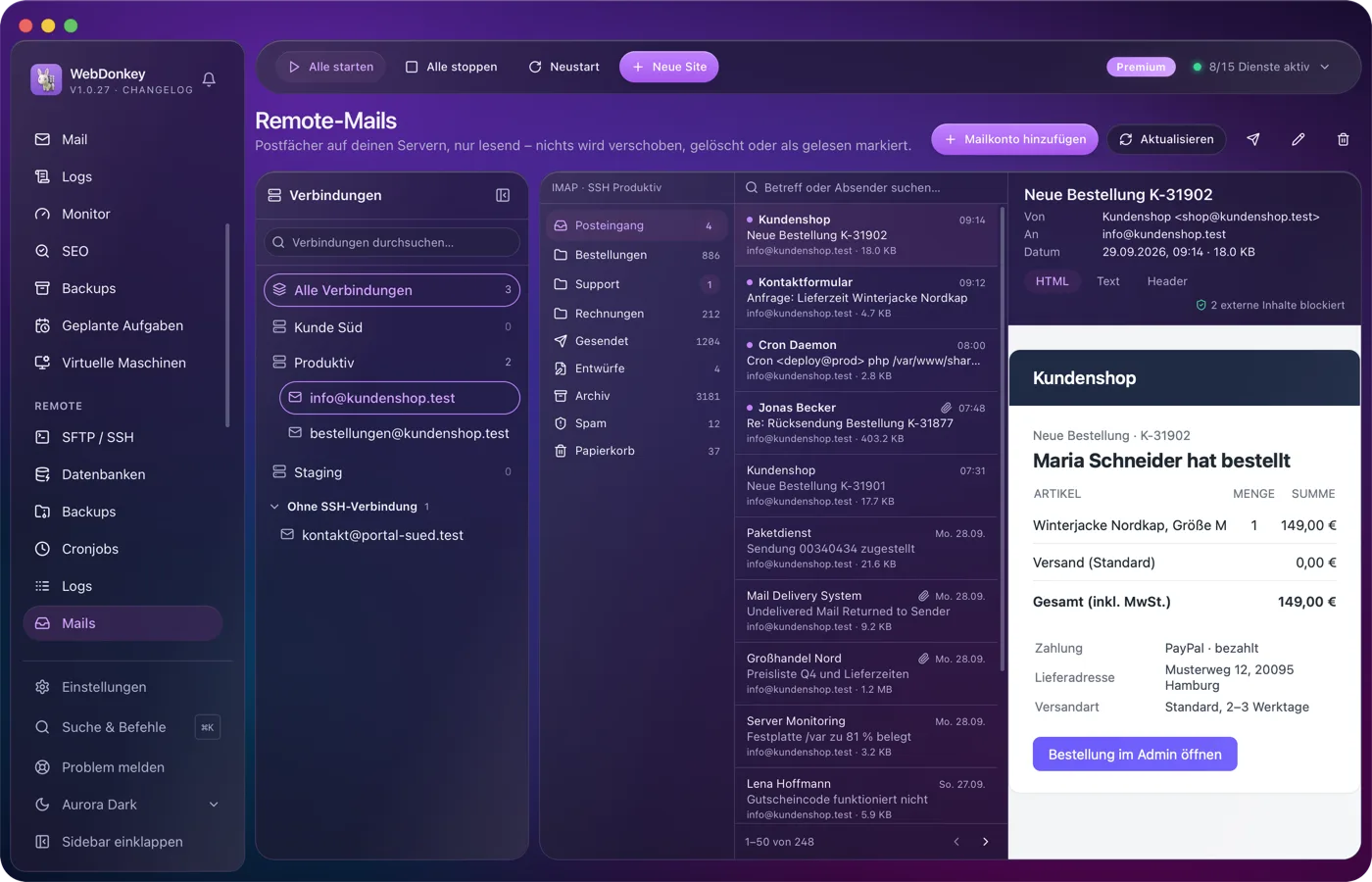Select the Produktiv connection
Viewport: 1372px width, 882px height.
point(392,363)
